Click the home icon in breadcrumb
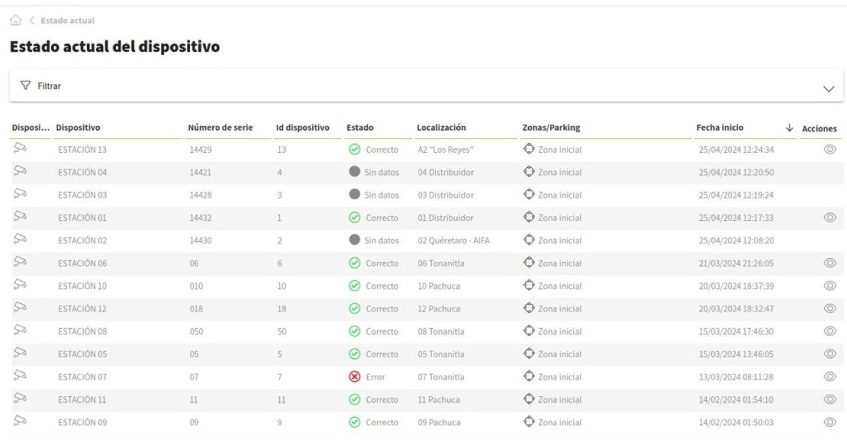This screenshot has width=847, height=442. coord(16,21)
